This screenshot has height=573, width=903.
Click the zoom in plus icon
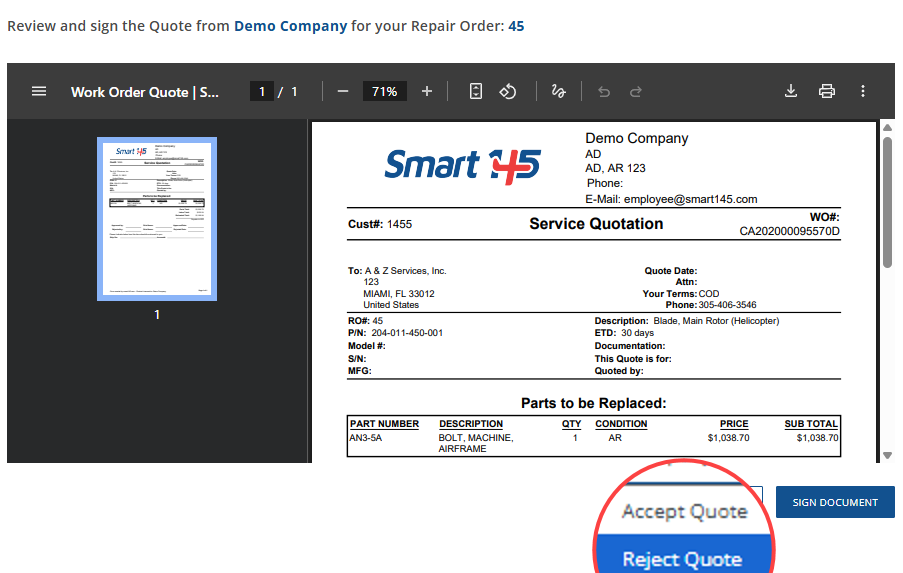[x=427, y=91]
